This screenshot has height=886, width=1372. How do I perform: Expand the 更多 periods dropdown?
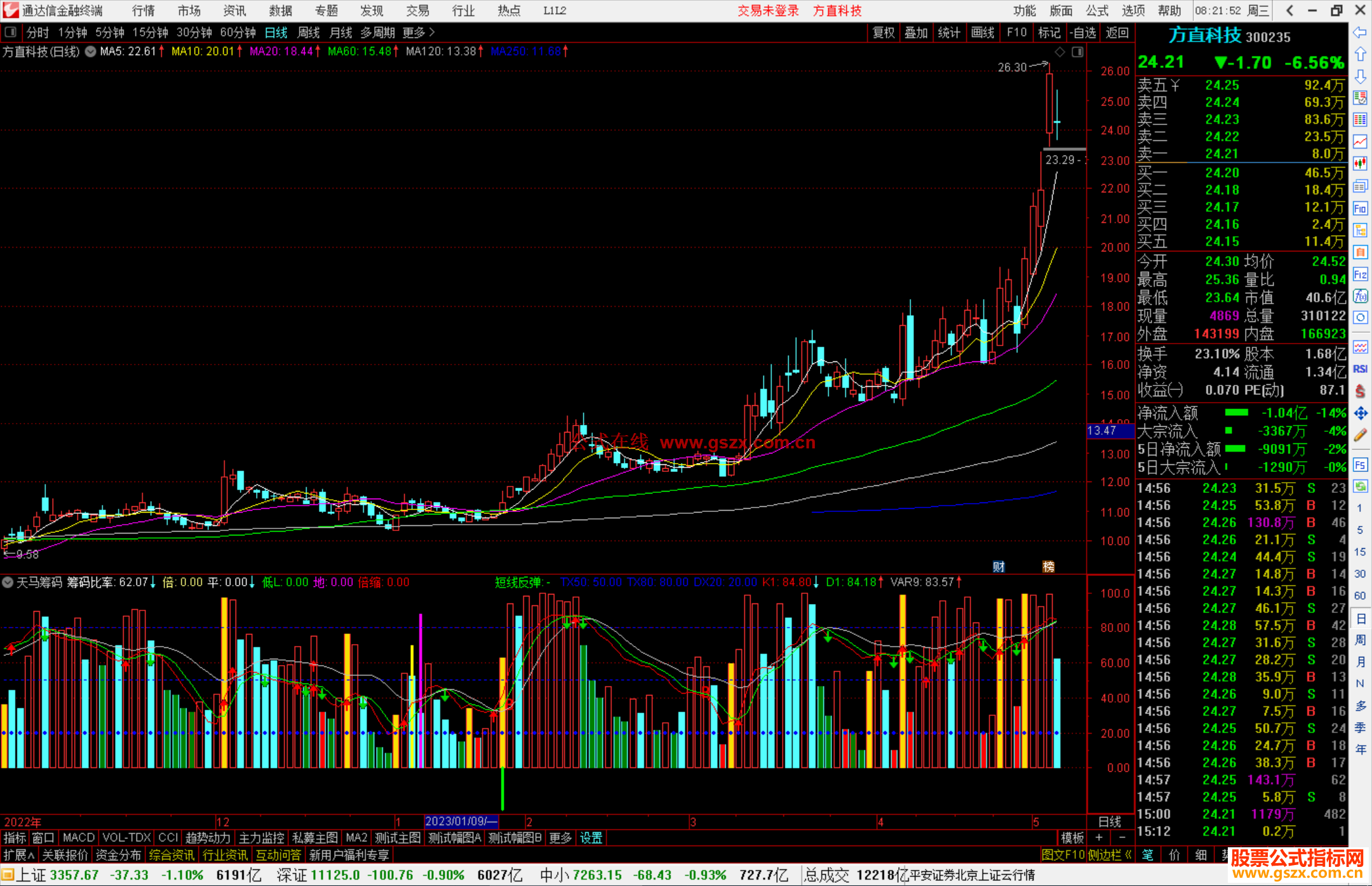point(419,32)
